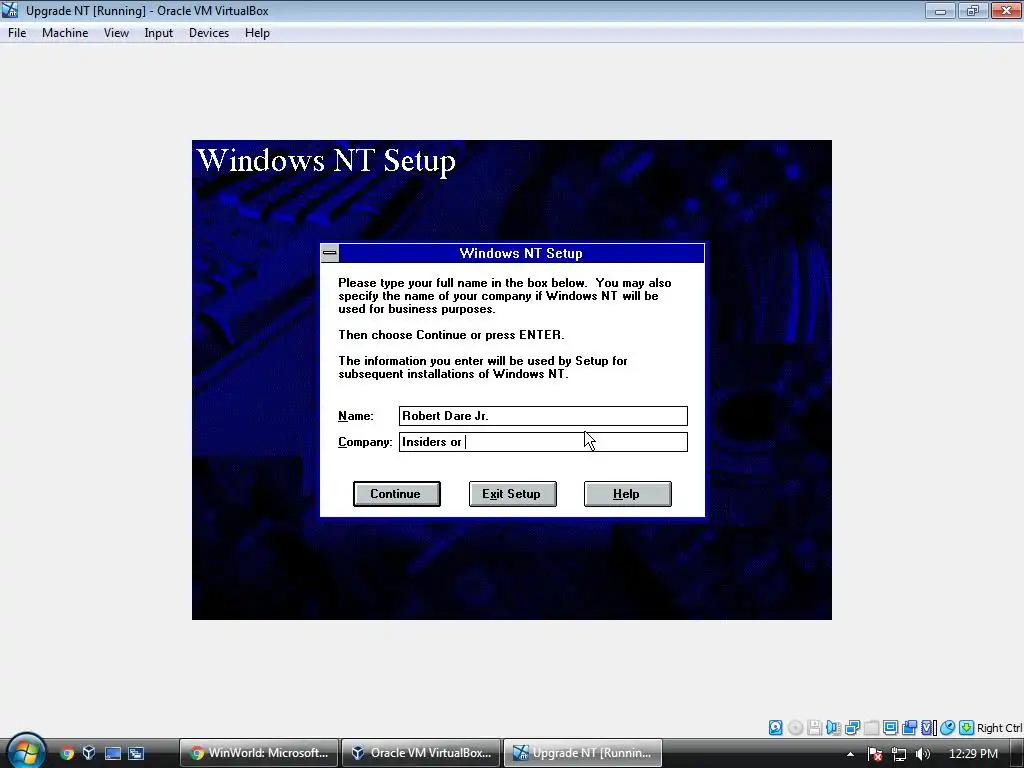
Task: Click the optical disc status icon
Action: pyautogui.click(x=795, y=728)
